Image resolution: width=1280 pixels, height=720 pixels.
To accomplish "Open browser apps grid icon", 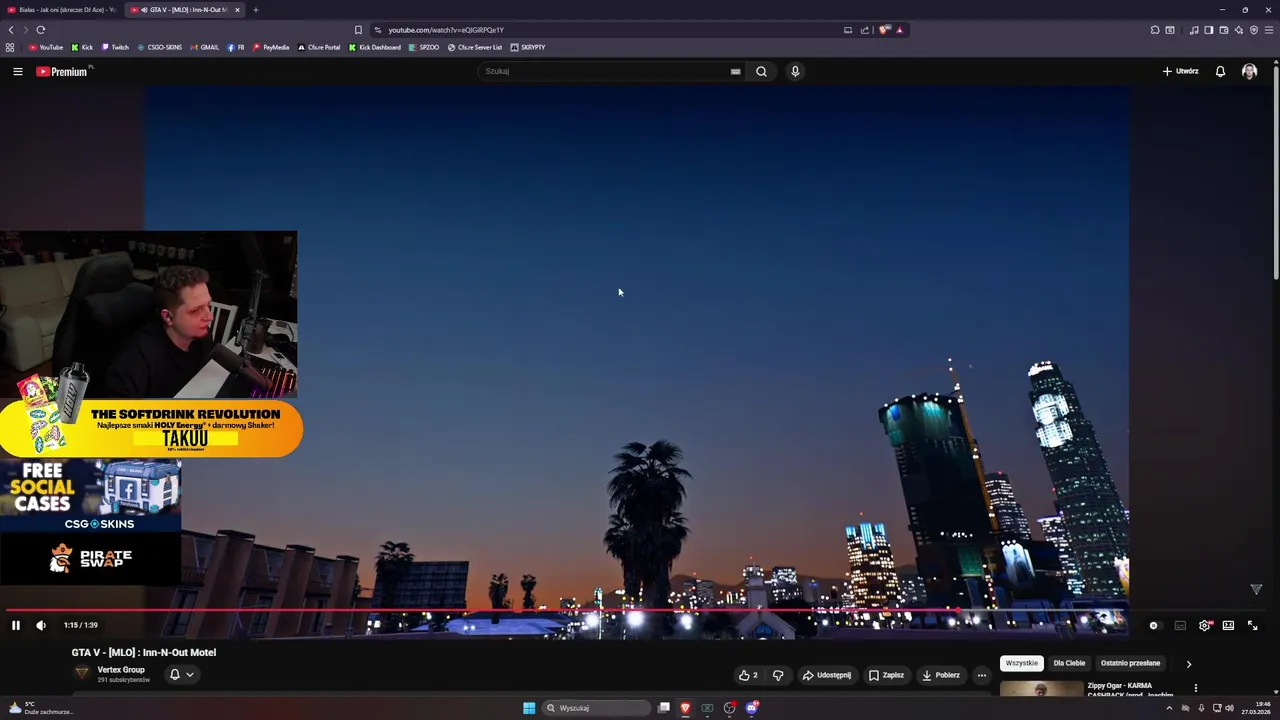I will pos(10,47).
